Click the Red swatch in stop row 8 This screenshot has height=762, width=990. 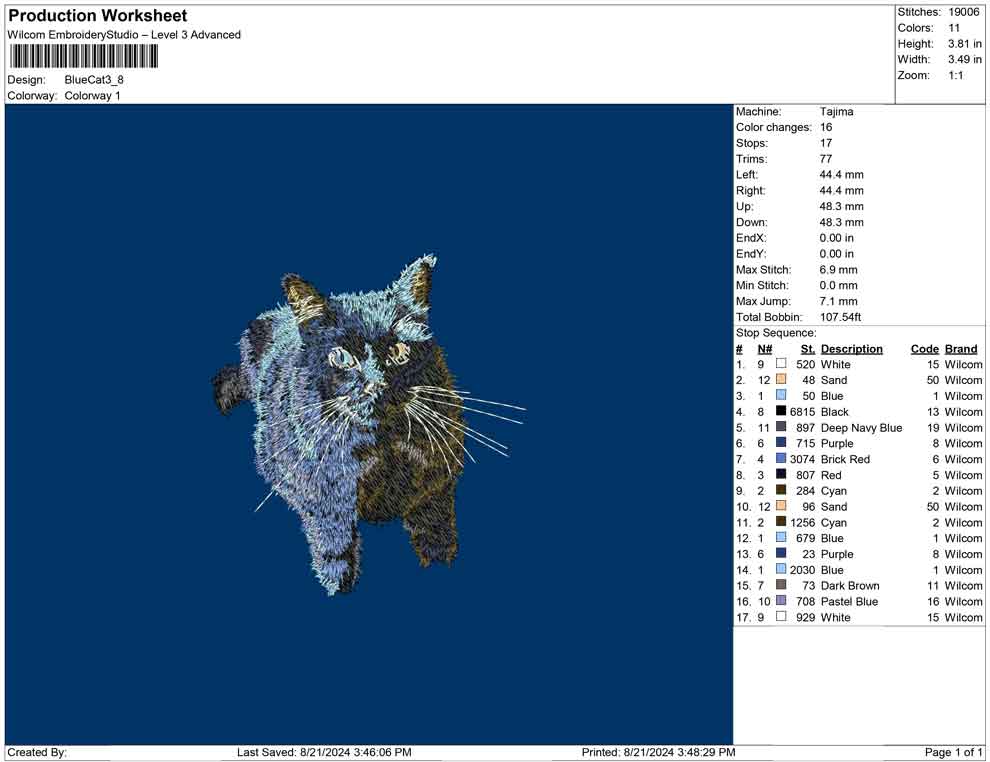(781, 475)
